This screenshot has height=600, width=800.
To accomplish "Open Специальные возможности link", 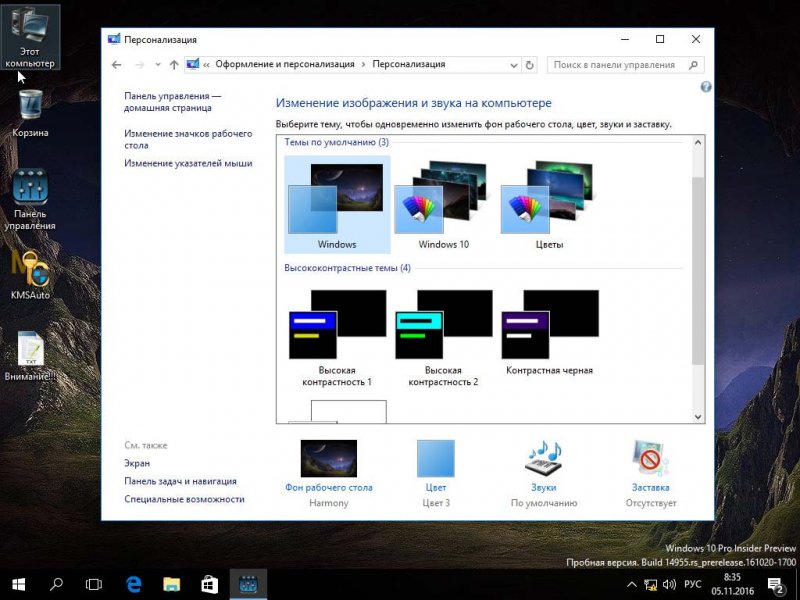I will point(184,499).
